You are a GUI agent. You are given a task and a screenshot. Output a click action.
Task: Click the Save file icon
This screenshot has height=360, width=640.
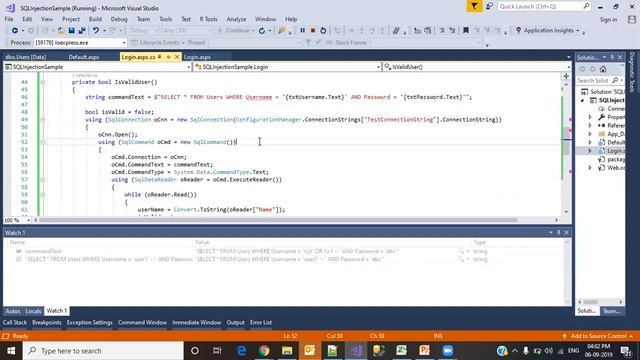pos(71,31)
